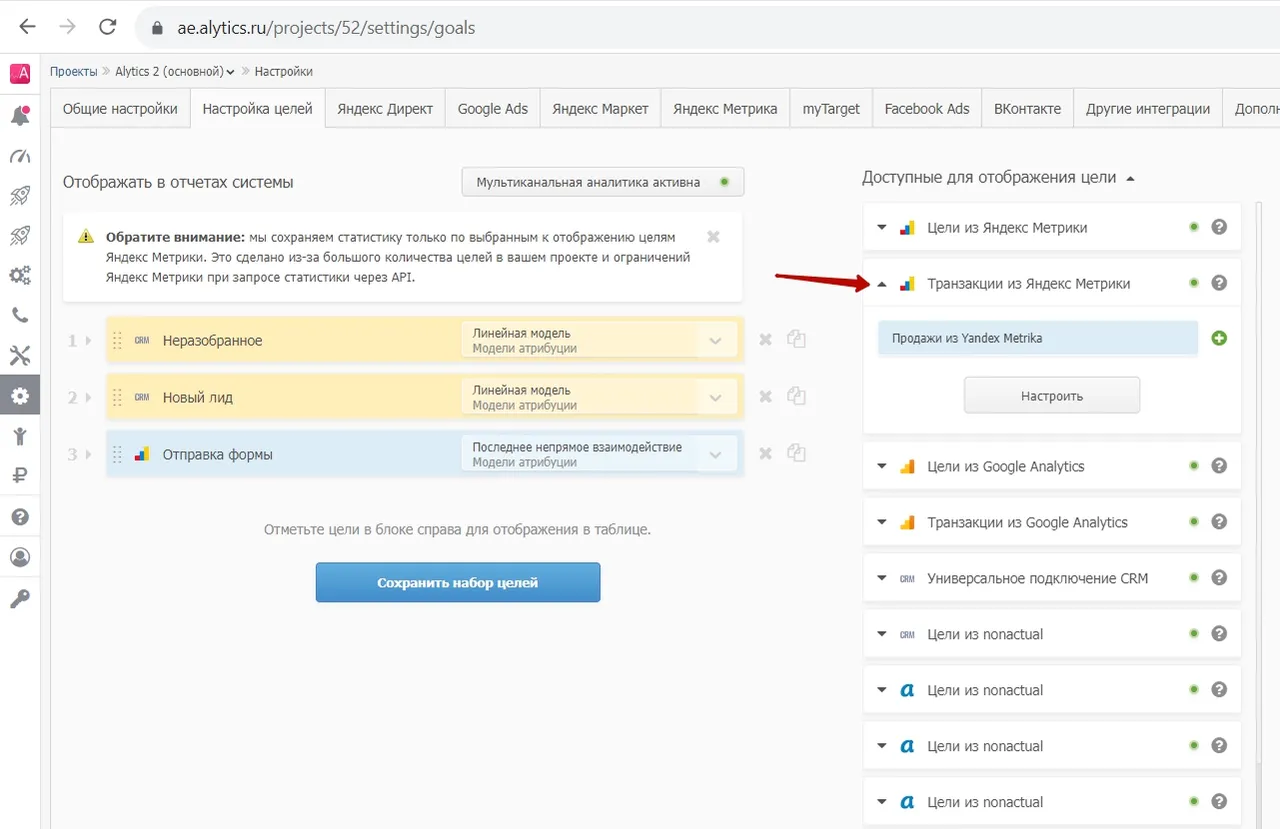The width and height of the screenshot is (1280, 829).
Task: Delete the Неразобранное goal
Action: 765,340
